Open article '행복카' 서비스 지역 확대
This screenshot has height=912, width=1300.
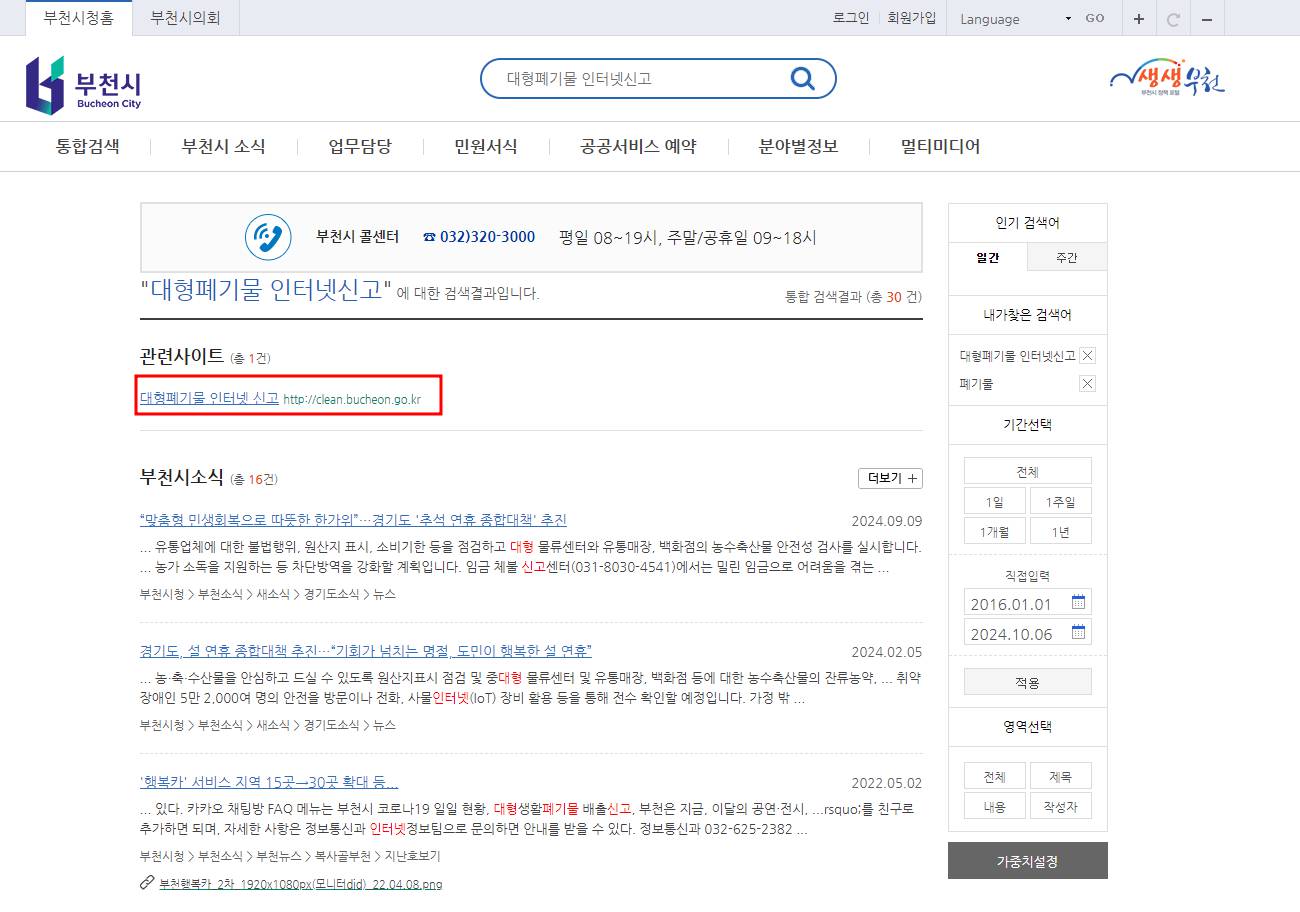coord(269,782)
